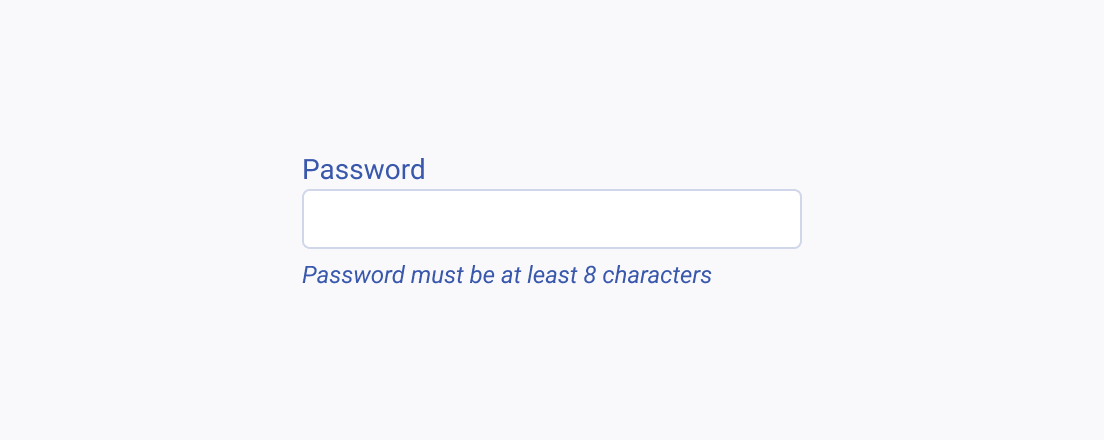Activate the white password entry box
The height and width of the screenshot is (440, 1104).
pyautogui.click(x=551, y=219)
